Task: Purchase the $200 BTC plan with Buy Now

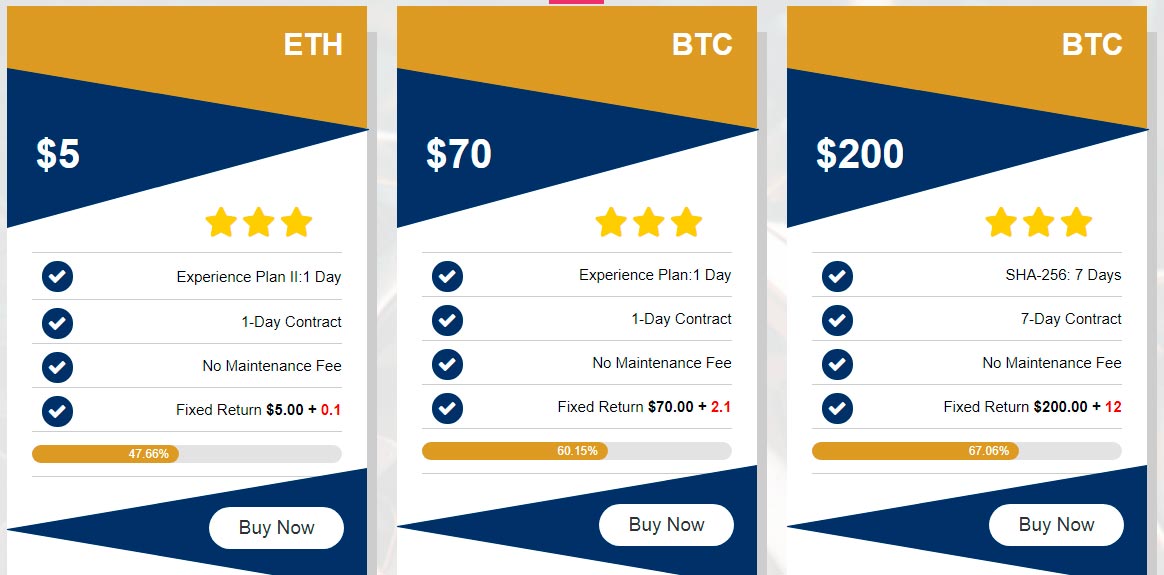Action: (x=1056, y=525)
